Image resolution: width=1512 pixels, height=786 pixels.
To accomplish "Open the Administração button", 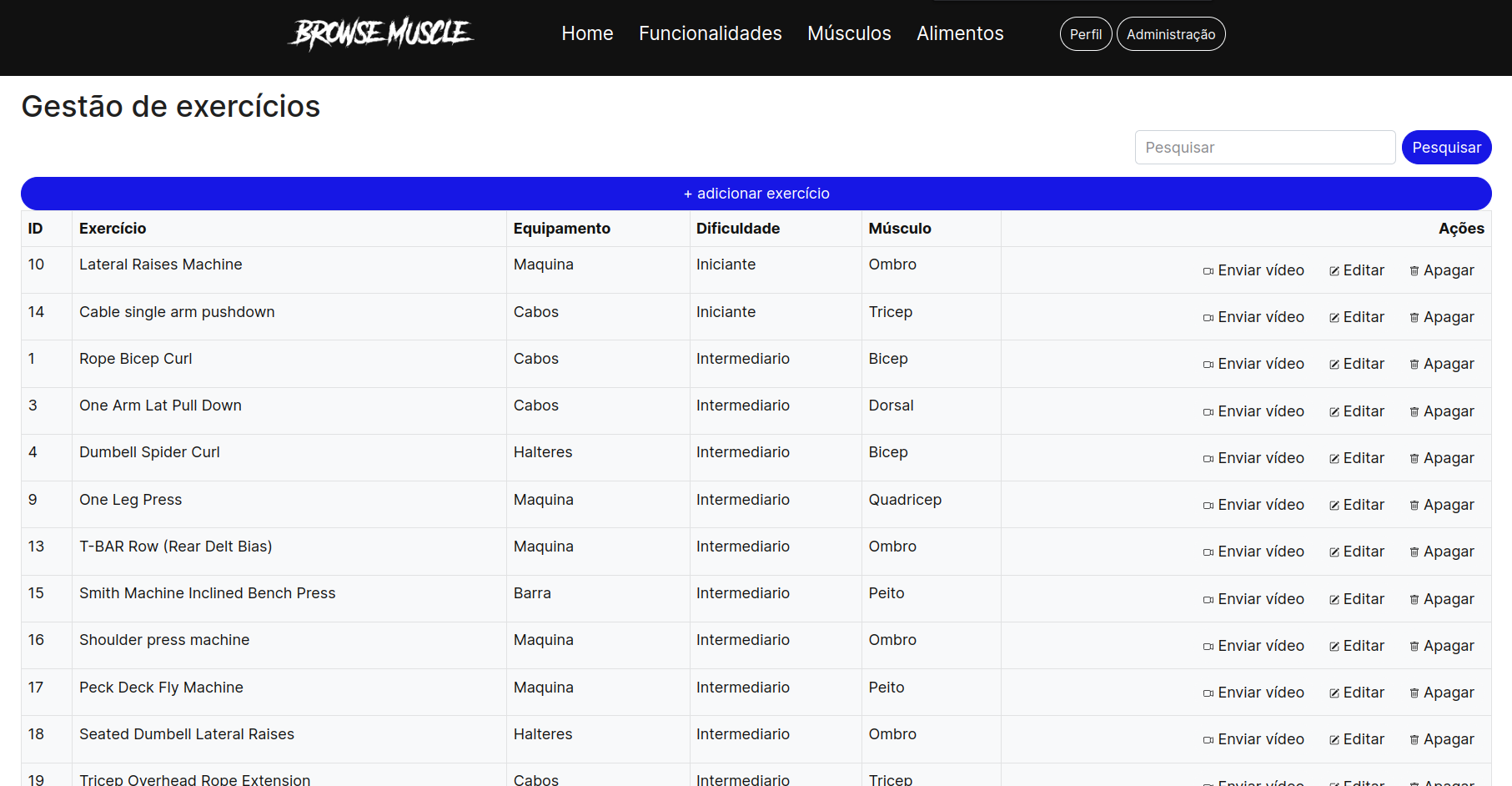I will click(x=1170, y=34).
